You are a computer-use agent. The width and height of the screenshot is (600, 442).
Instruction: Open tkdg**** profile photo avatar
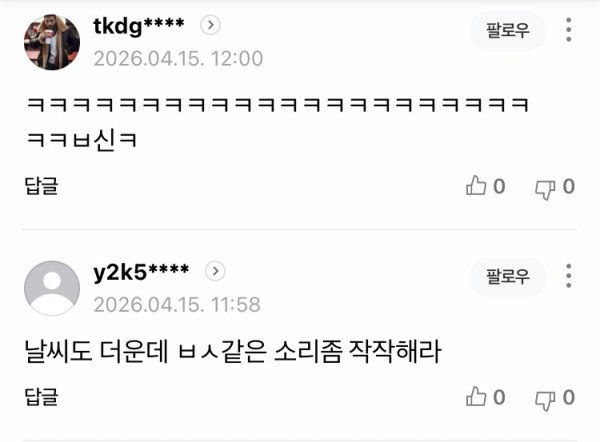(x=52, y=42)
